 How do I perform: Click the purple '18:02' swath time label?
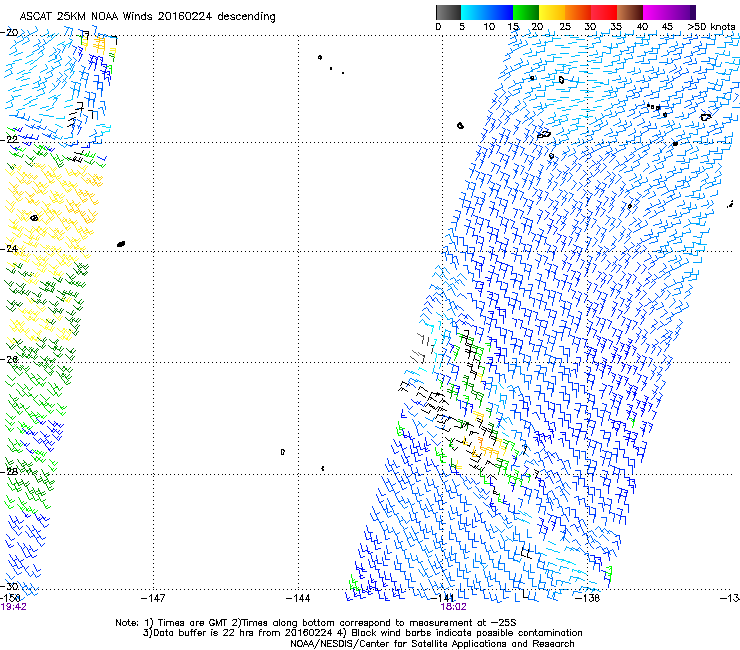click(x=454, y=607)
